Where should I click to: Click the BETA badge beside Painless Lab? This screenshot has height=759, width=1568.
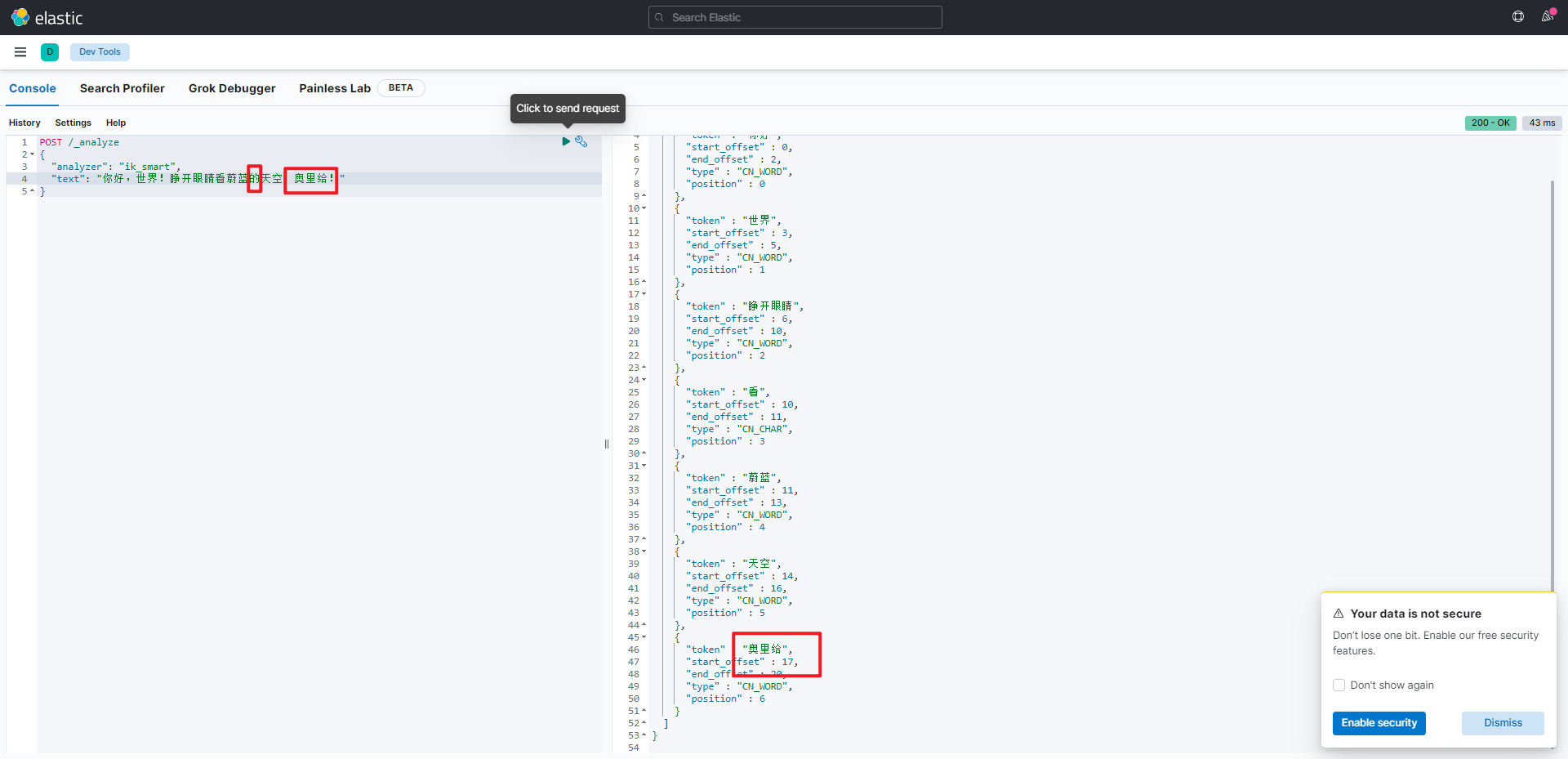click(x=401, y=88)
